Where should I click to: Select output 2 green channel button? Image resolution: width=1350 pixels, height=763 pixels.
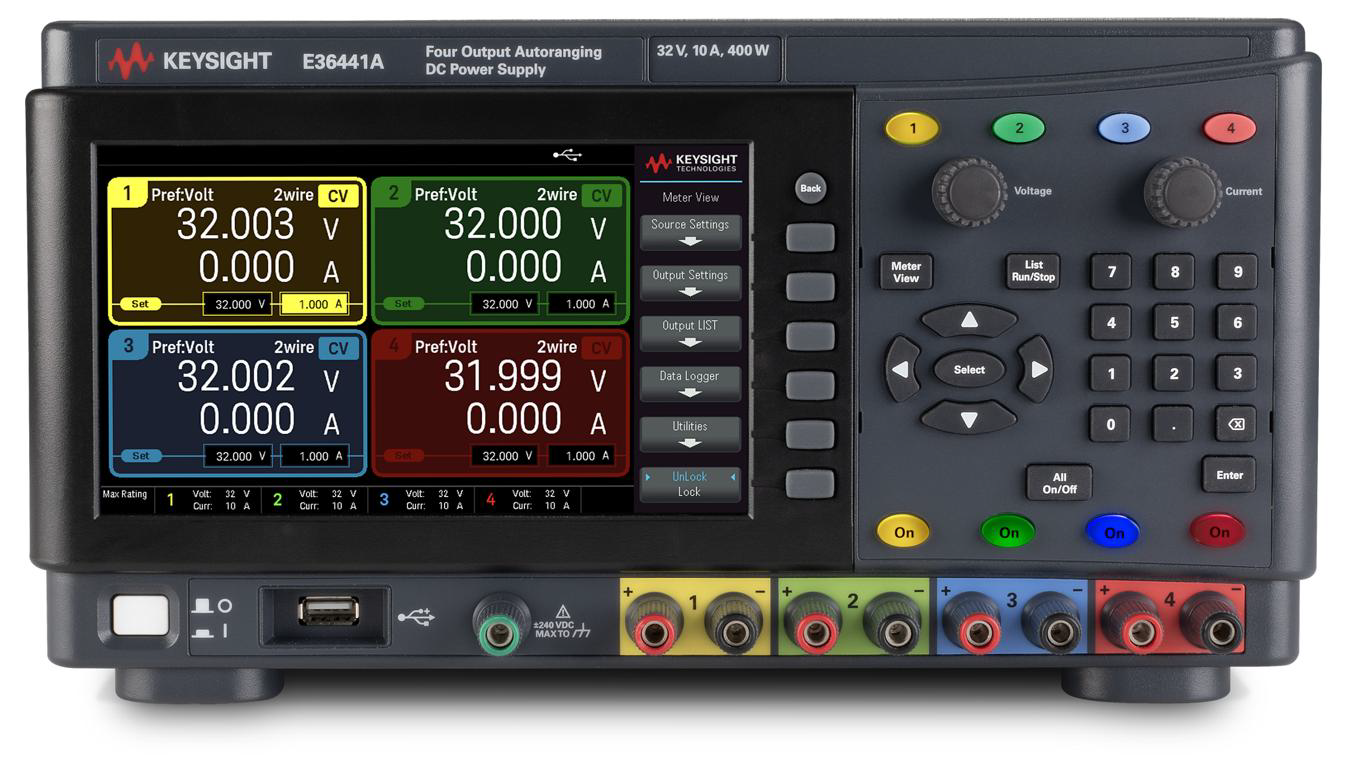(x=1018, y=128)
